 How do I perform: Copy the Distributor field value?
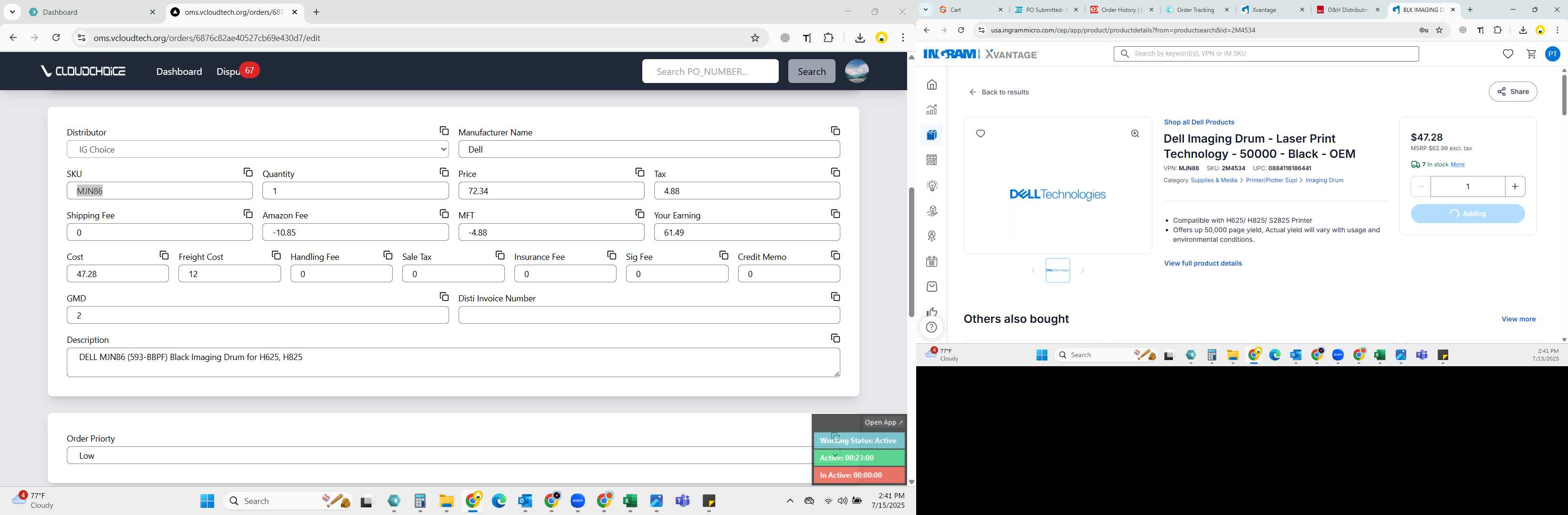pos(444,131)
